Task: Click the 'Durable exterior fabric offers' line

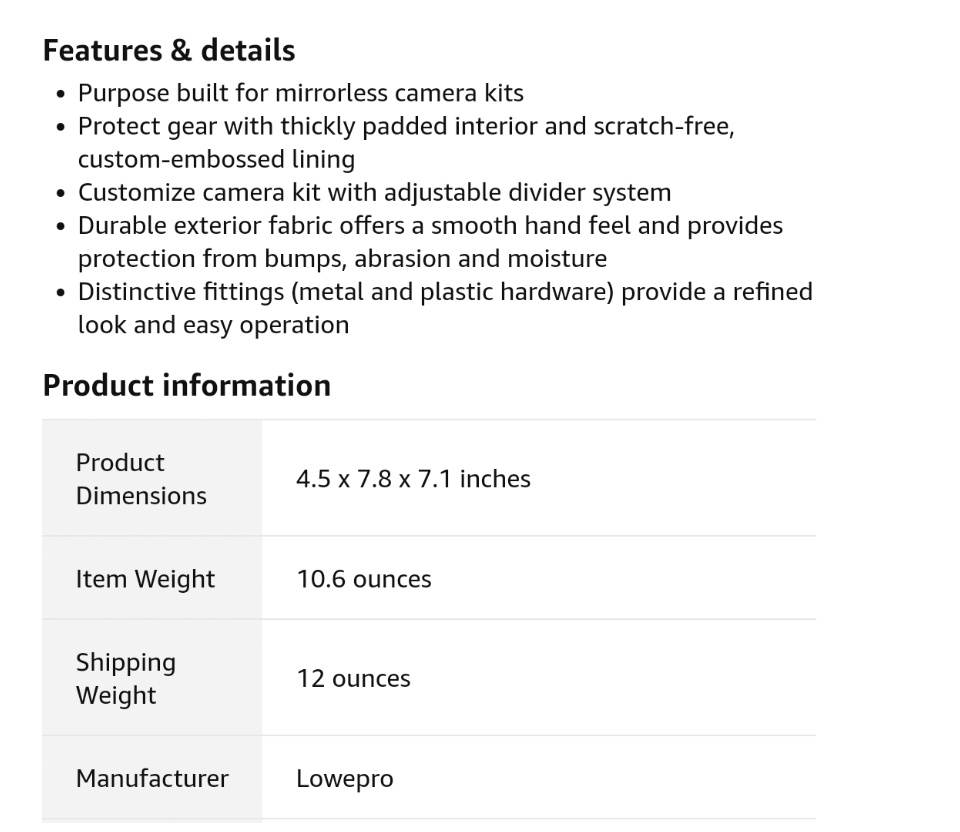Action: point(430,225)
